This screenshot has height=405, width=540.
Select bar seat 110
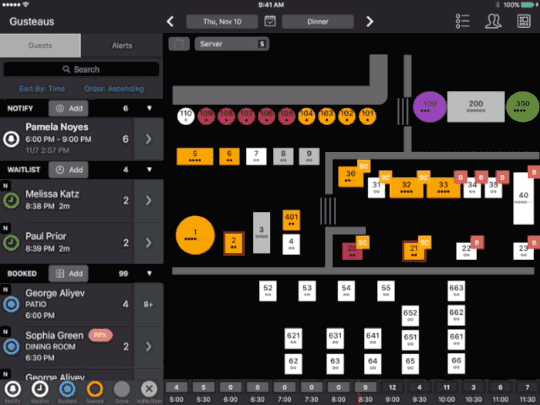click(x=186, y=116)
